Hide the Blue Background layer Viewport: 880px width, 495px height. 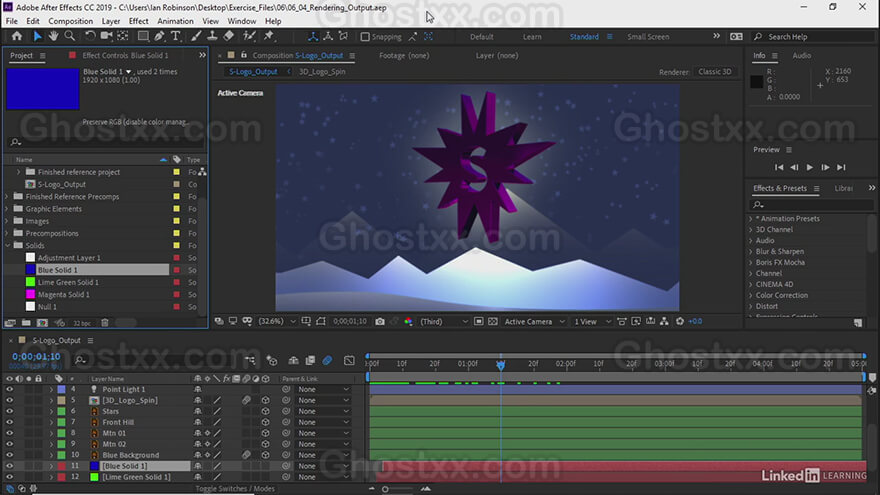pyautogui.click(x=9, y=455)
